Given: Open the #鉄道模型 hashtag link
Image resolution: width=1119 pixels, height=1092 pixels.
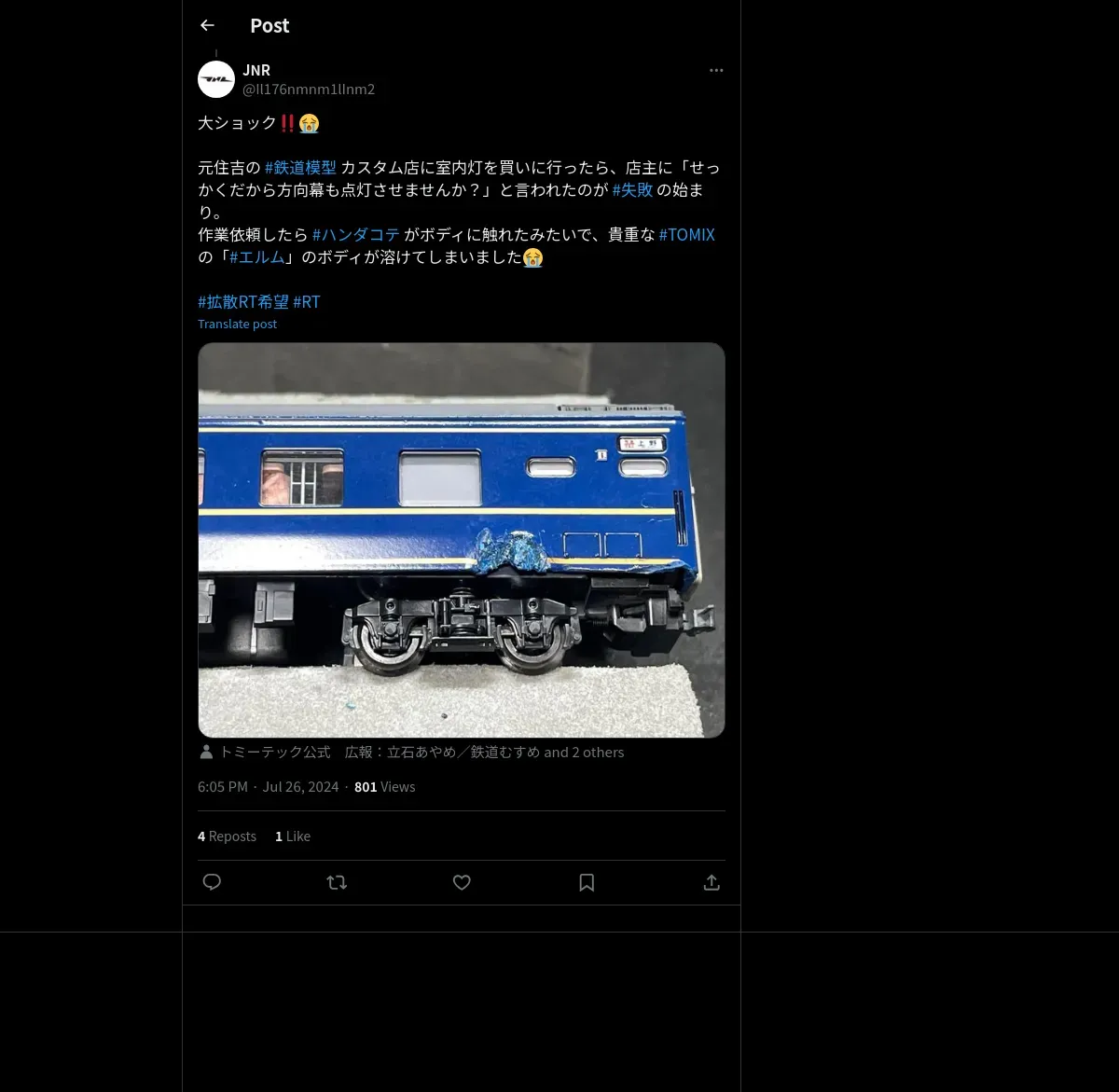Looking at the screenshot, I should tap(300, 168).
